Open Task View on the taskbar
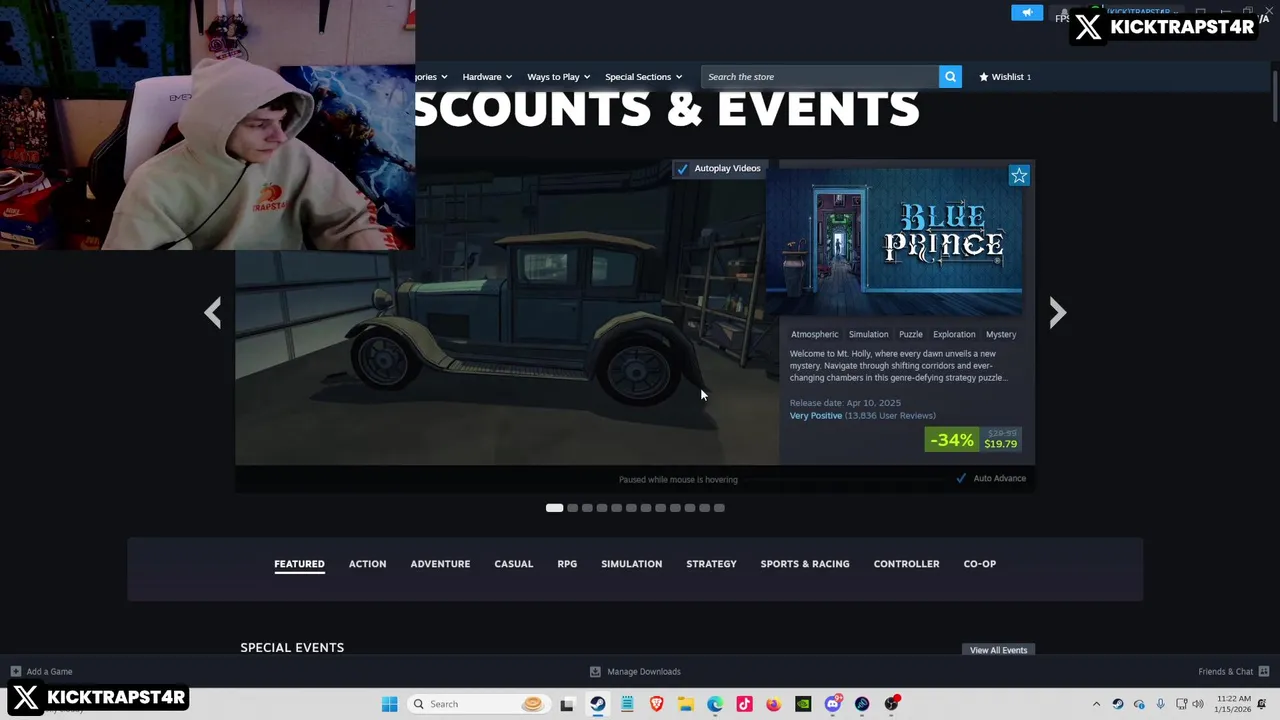1280x720 pixels. point(567,704)
